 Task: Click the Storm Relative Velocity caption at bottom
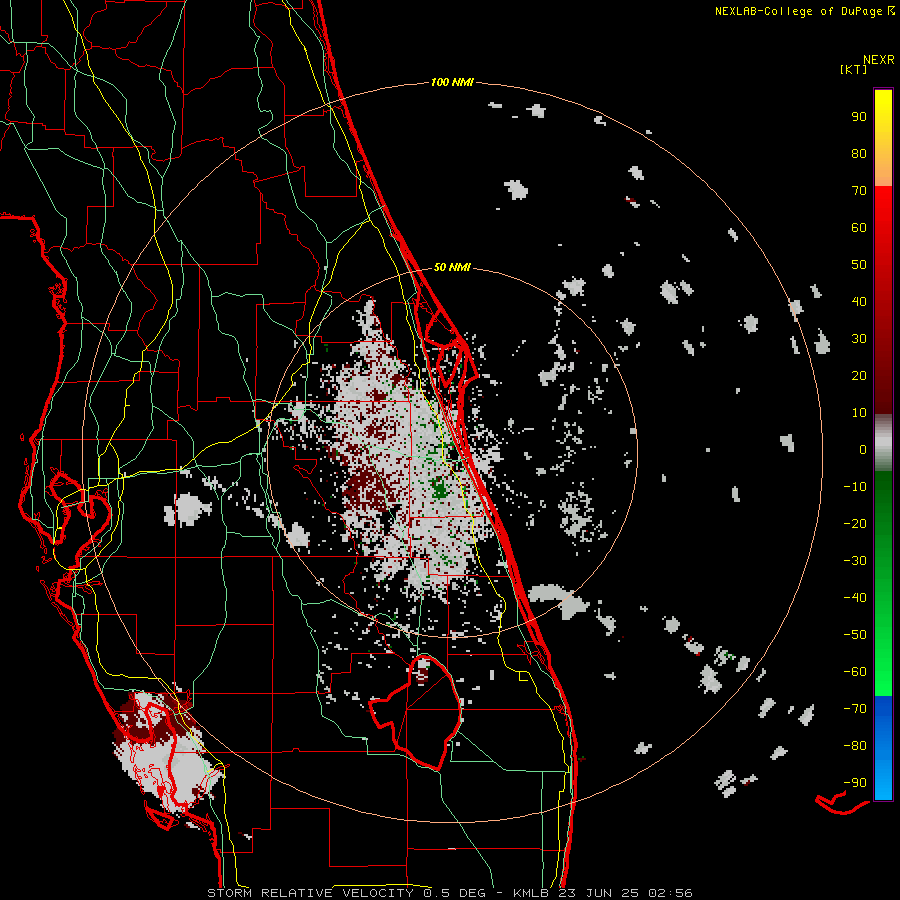point(449,893)
